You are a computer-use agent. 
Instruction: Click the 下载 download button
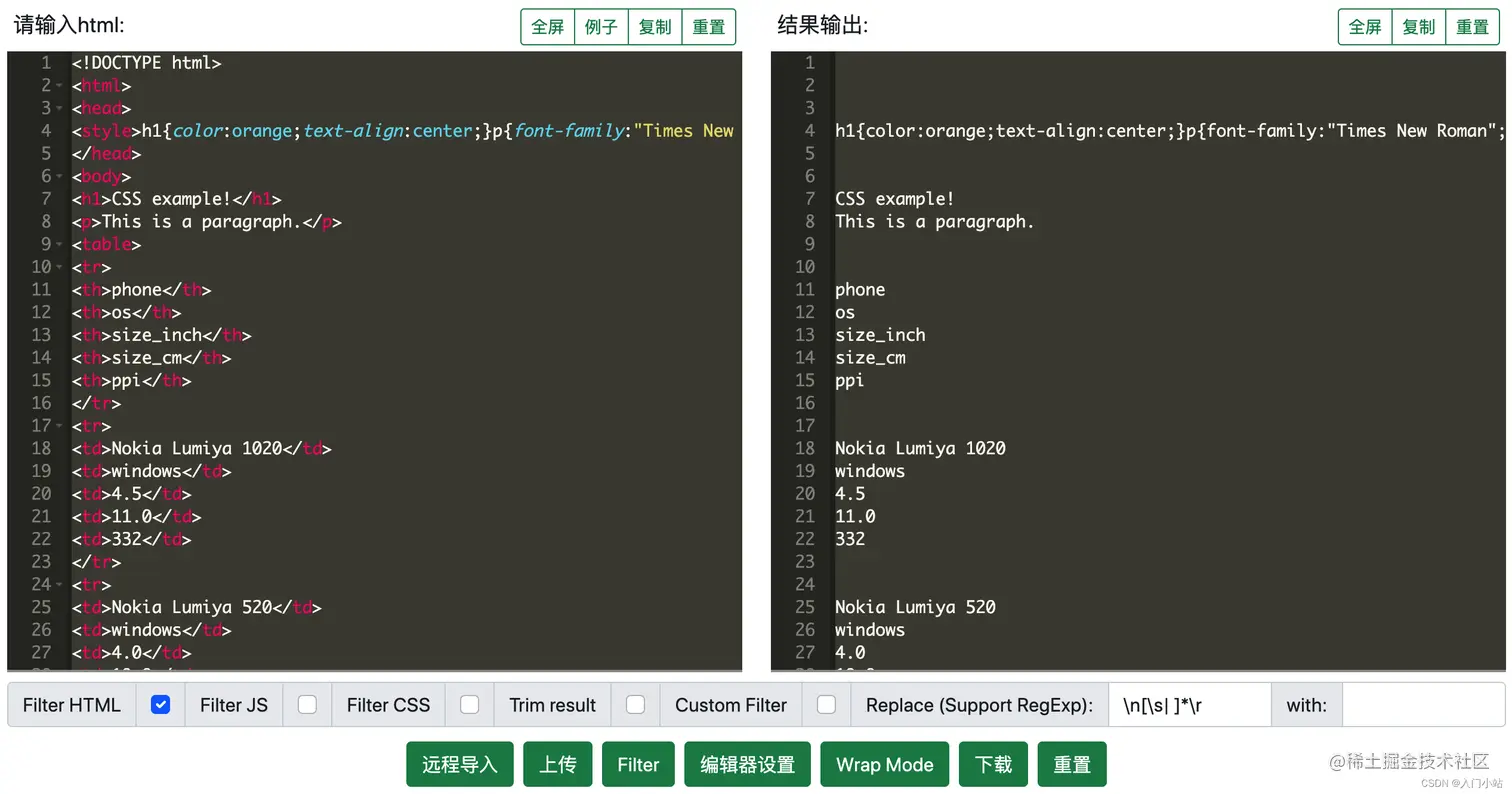(x=993, y=765)
